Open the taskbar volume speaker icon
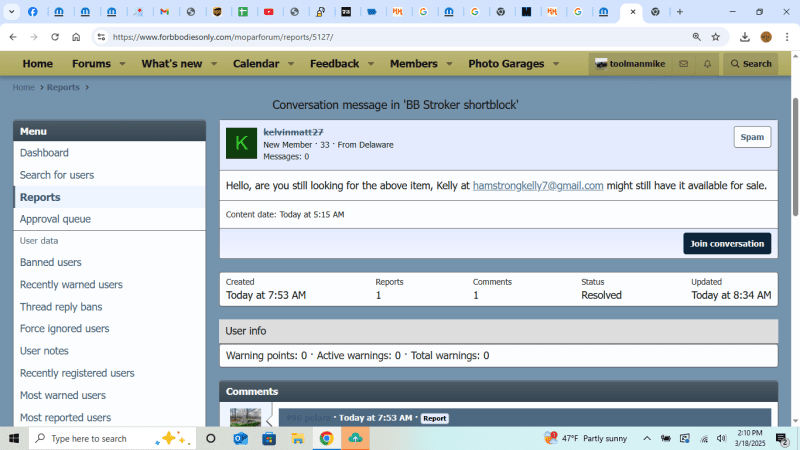Viewport: 800px width, 450px height. click(x=721, y=438)
